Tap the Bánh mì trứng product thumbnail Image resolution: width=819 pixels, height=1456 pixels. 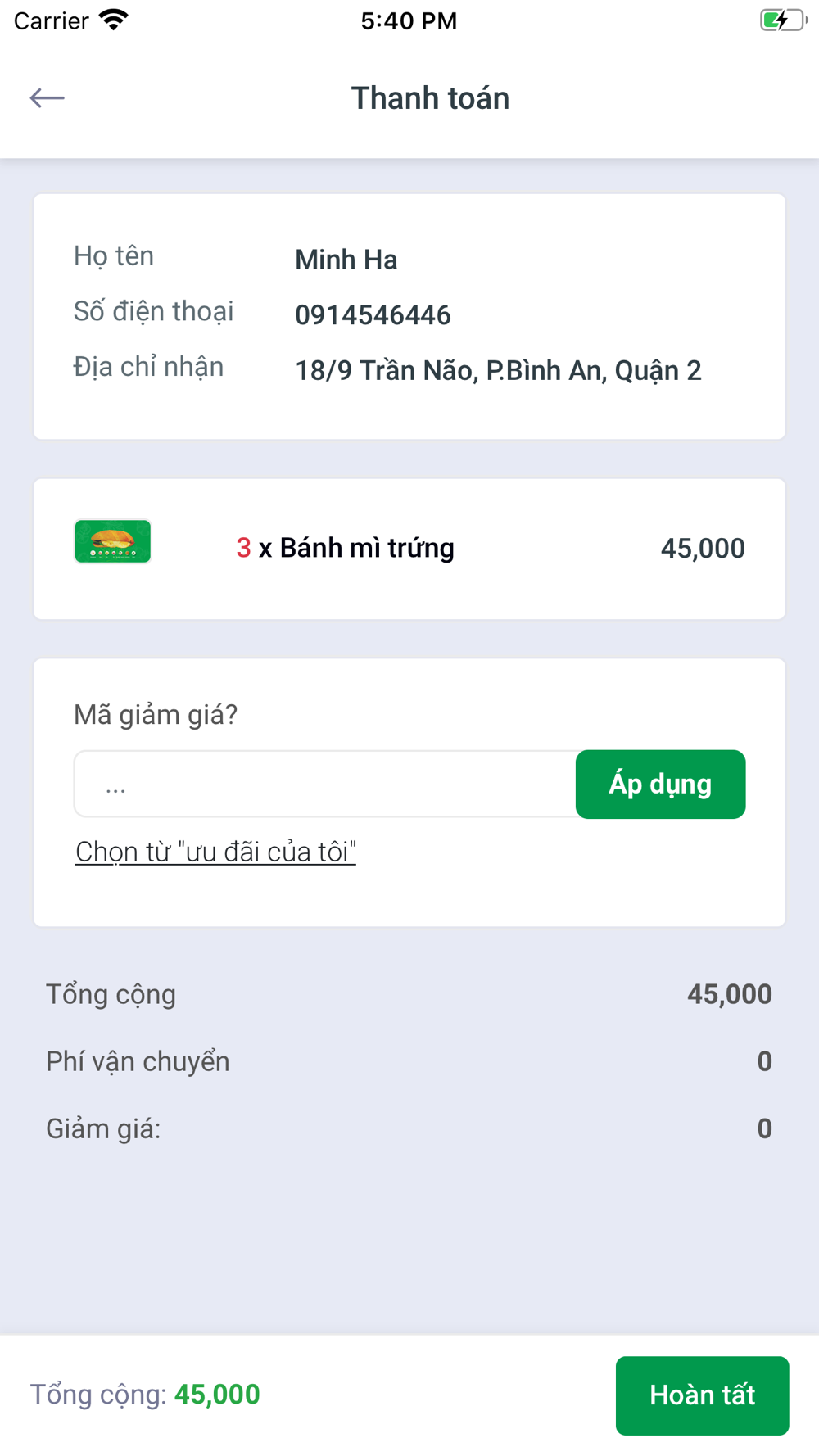coord(113,541)
